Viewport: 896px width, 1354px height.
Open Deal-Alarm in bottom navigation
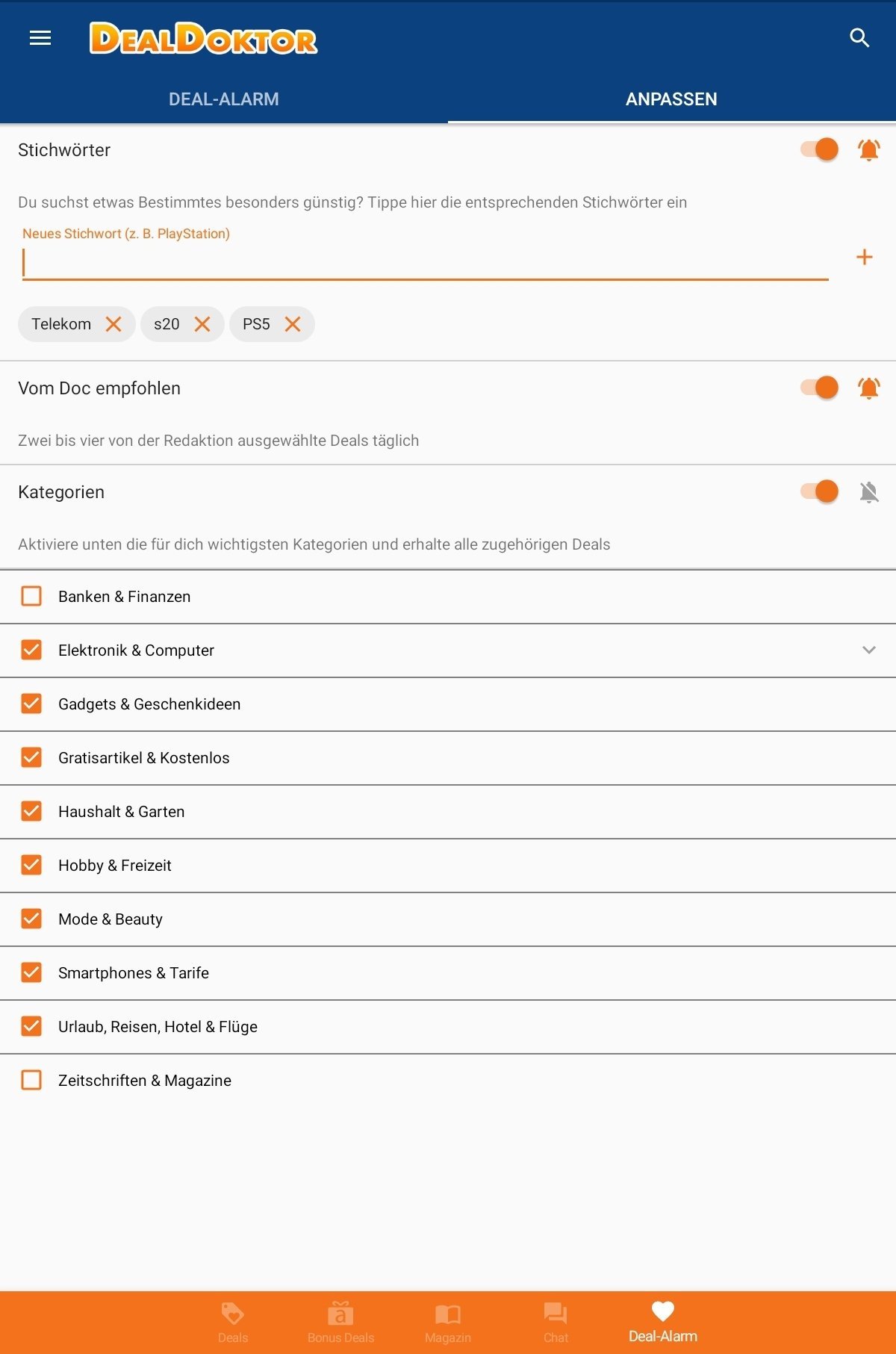pos(663,1323)
